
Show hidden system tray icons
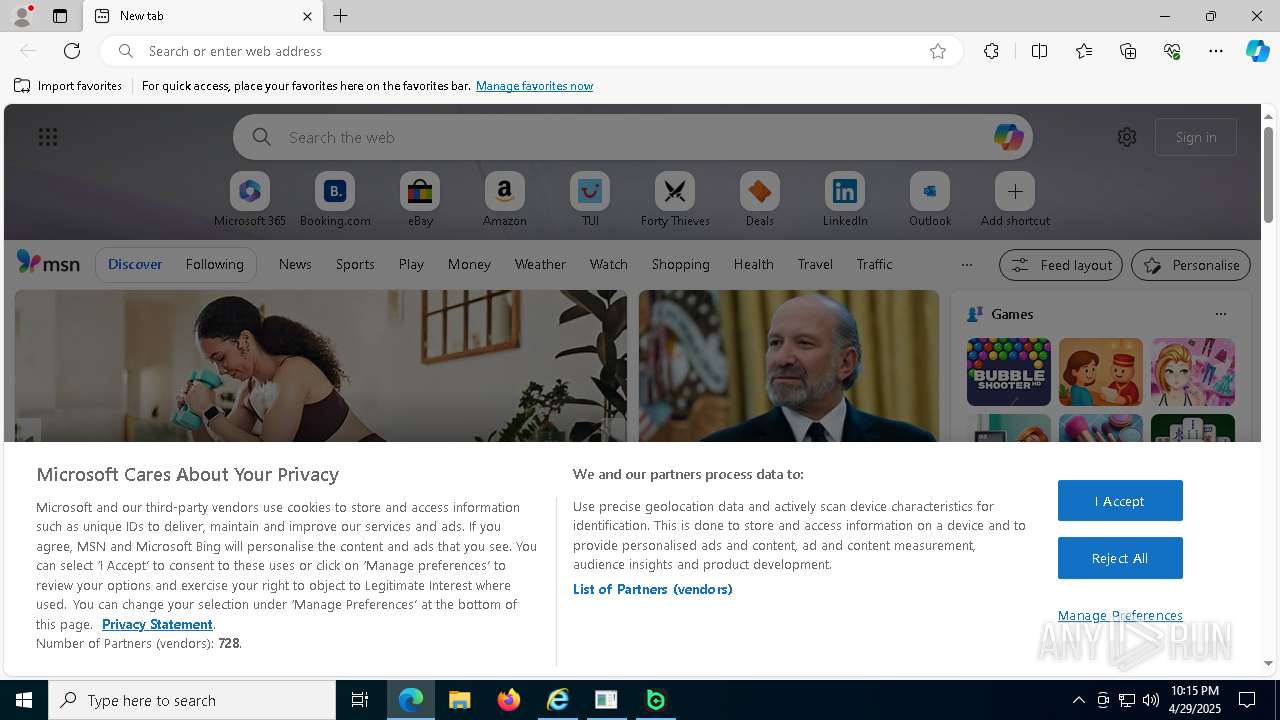point(1078,700)
